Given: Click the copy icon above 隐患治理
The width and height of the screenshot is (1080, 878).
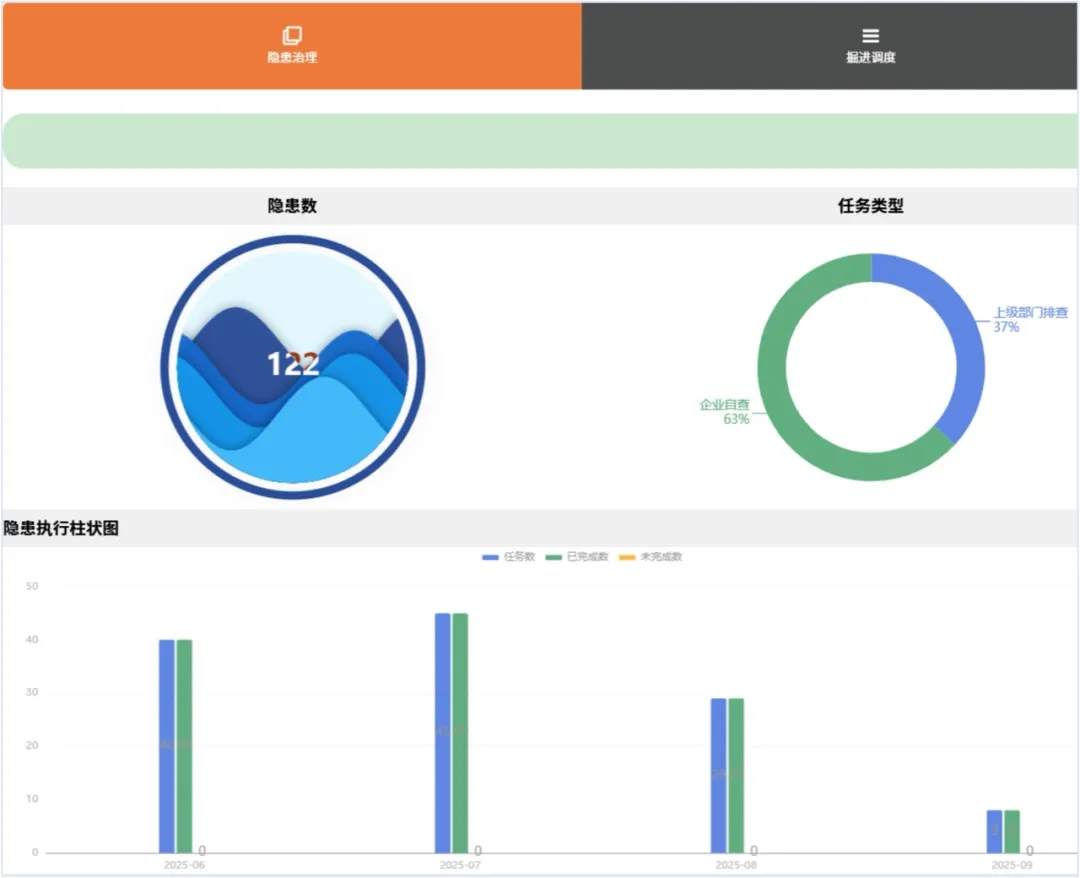Looking at the screenshot, I should click(292, 36).
